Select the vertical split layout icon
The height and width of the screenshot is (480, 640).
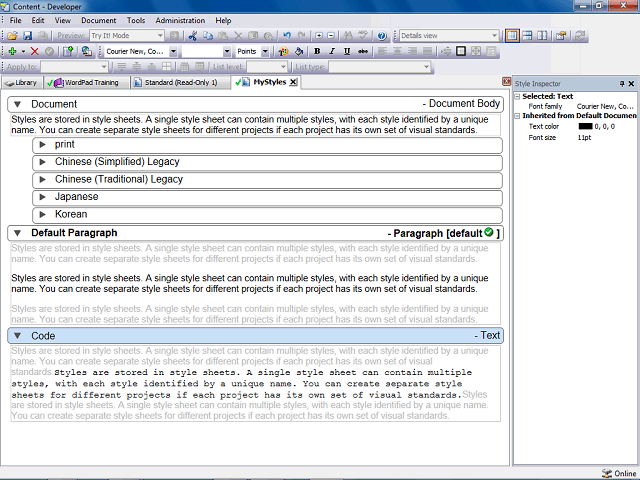(542, 36)
